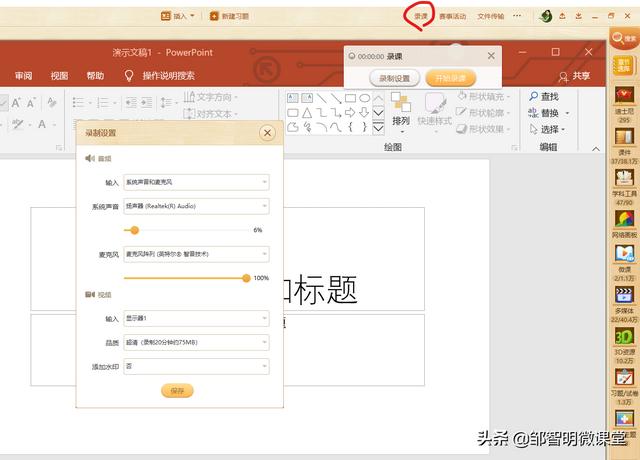The height and width of the screenshot is (460, 640).
Task: Expand the shapes gallery more arrow
Action: (378, 128)
